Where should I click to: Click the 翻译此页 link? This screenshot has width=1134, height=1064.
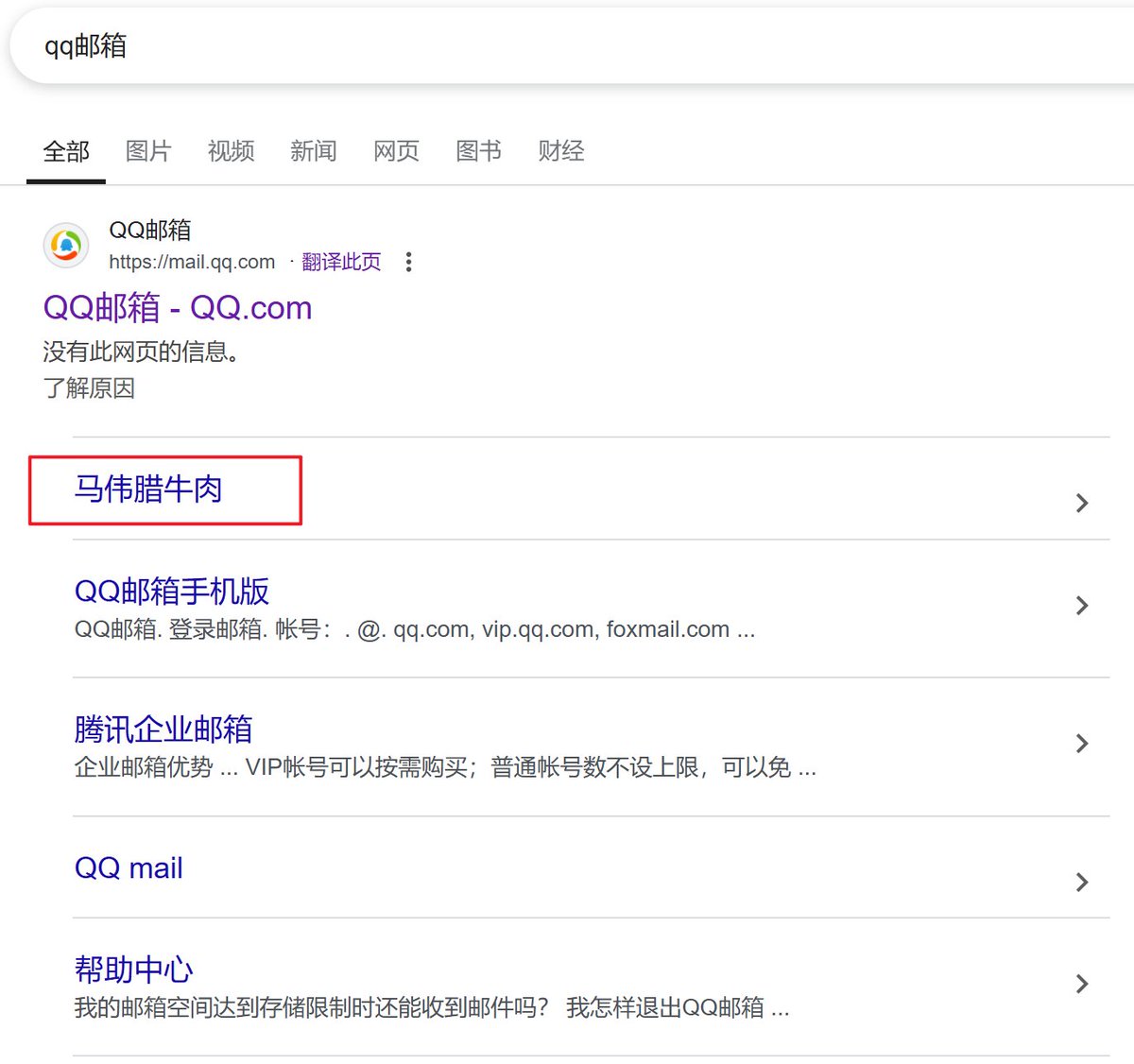(x=341, y=262)
